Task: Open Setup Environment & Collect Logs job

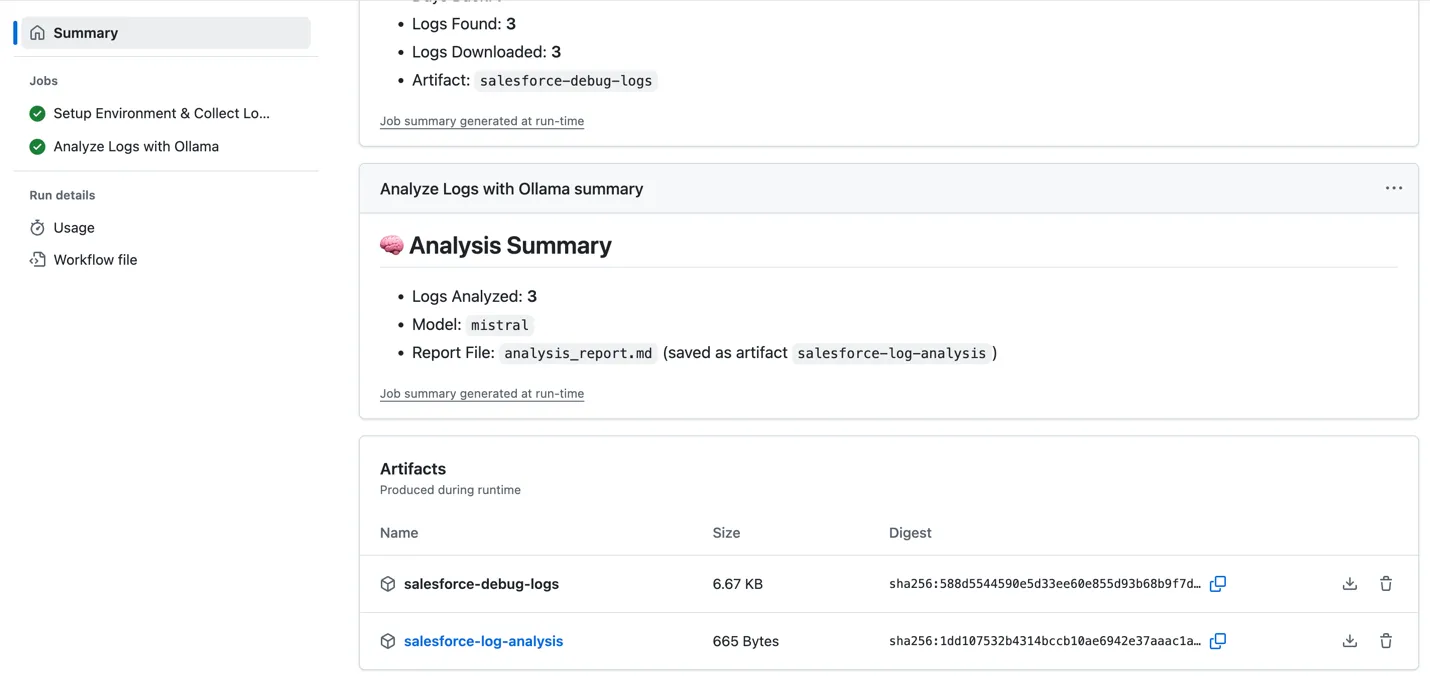Action: [x=161, y=114]
